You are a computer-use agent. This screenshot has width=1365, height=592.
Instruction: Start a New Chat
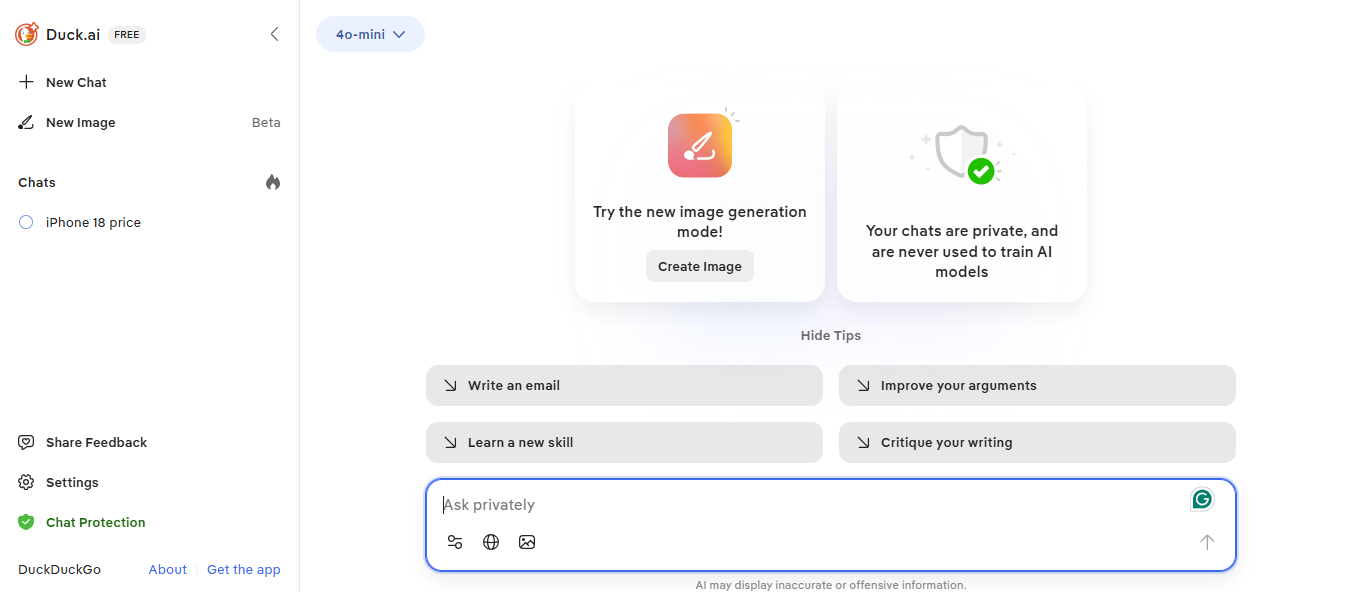pos(76,82)
